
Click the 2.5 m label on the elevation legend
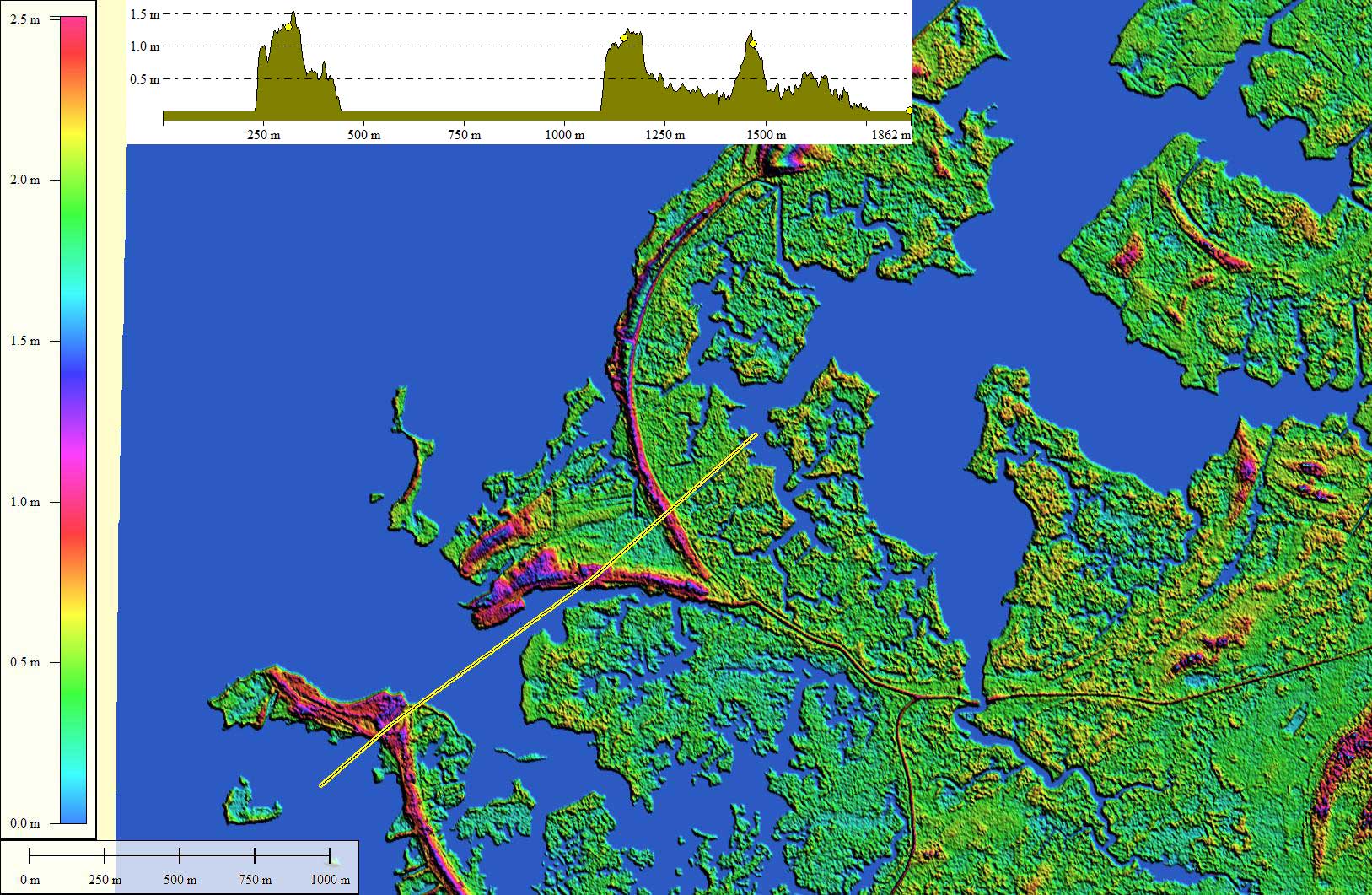(24, 19)
